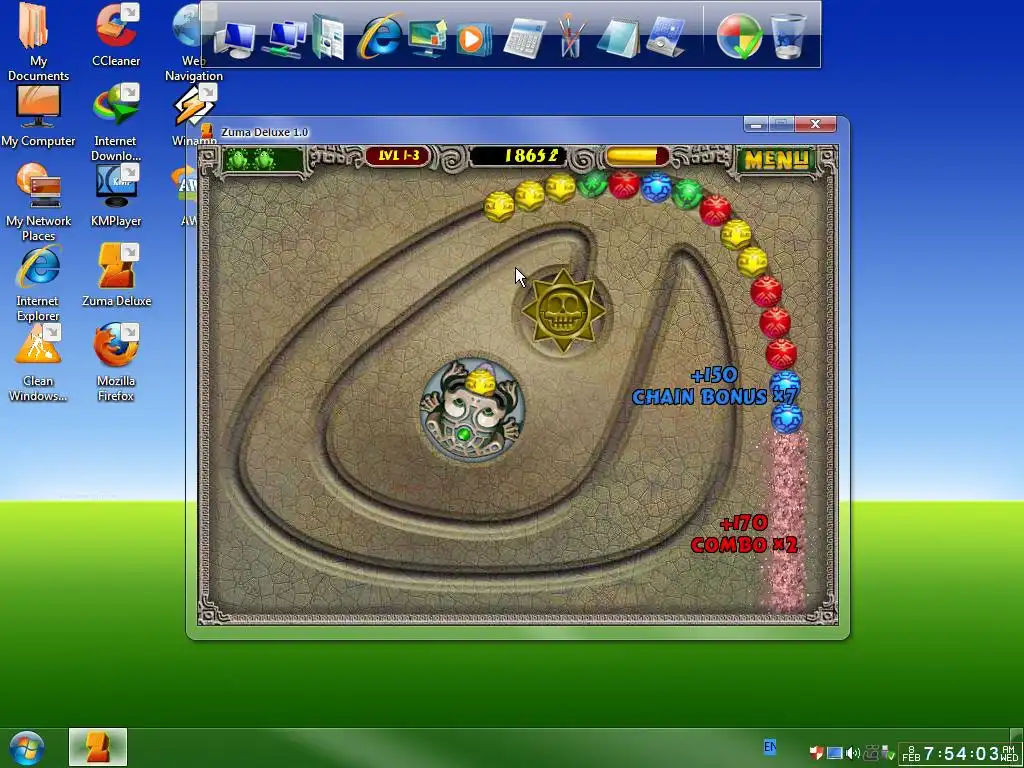Click the CHAIN BONUS x7 popup text
Screen dimensions: 1024x768
point(714,396)
